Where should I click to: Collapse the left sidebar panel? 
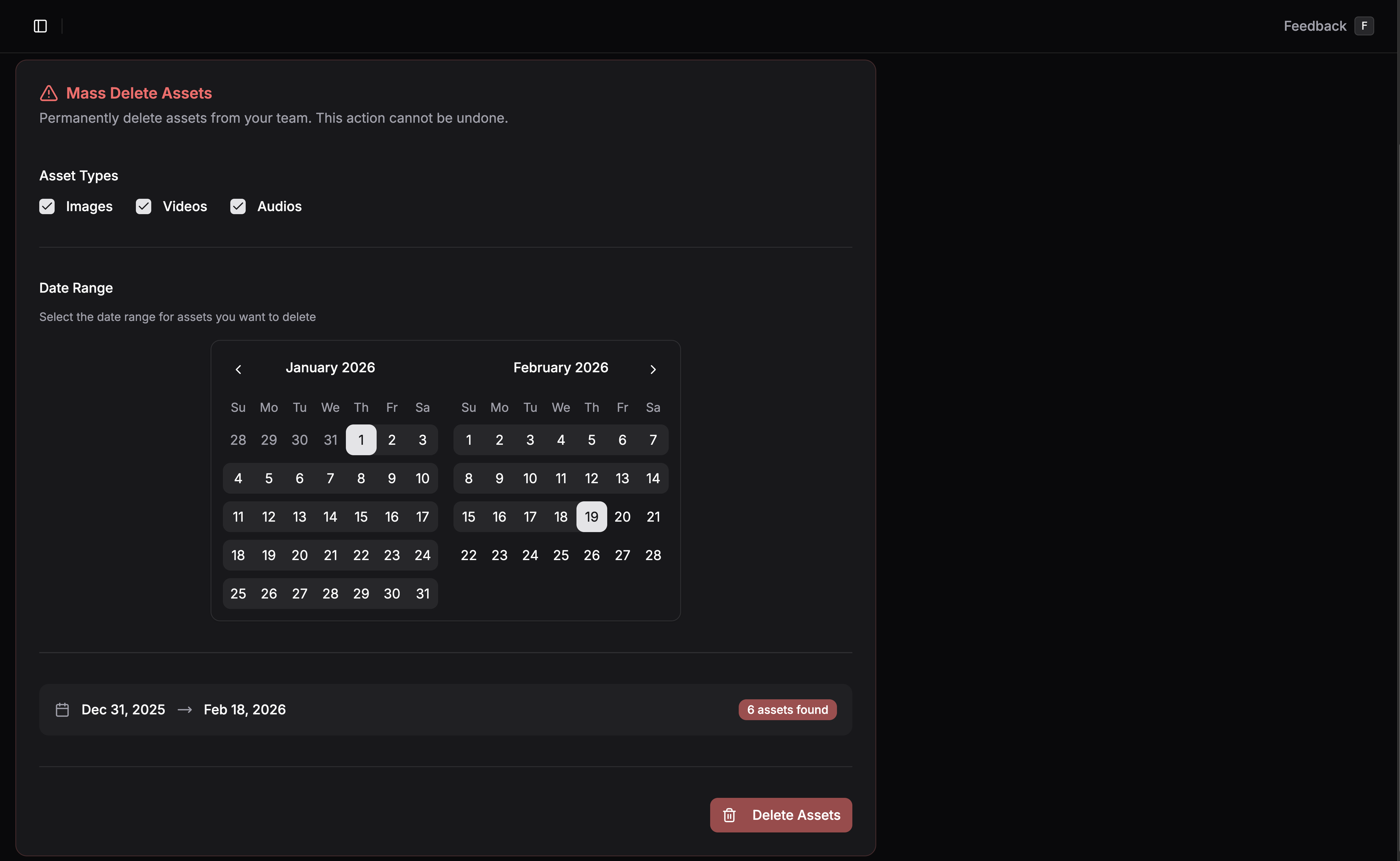[x=40, y=26]
